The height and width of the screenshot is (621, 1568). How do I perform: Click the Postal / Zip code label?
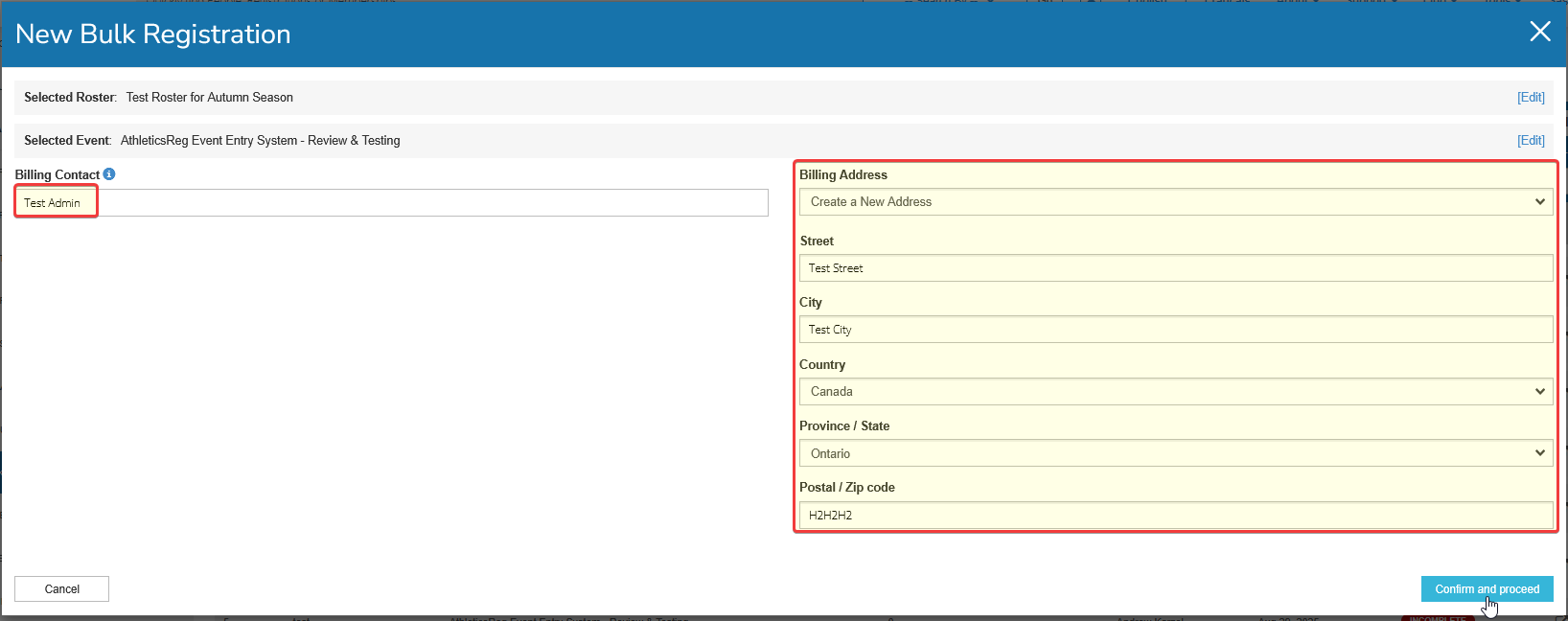[846, 488]
